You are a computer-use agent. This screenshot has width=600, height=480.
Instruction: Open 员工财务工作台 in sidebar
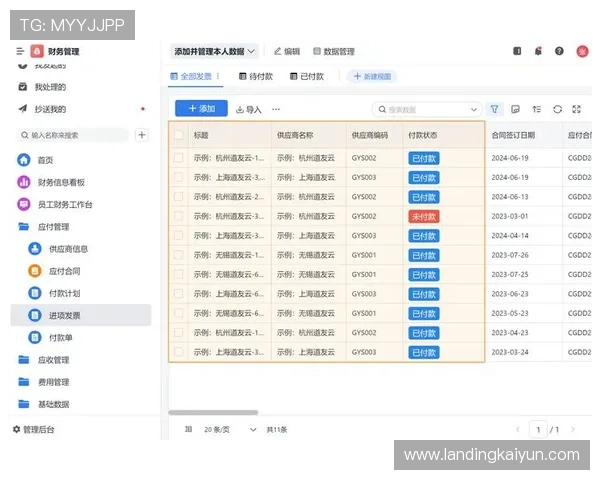point(65,204)
